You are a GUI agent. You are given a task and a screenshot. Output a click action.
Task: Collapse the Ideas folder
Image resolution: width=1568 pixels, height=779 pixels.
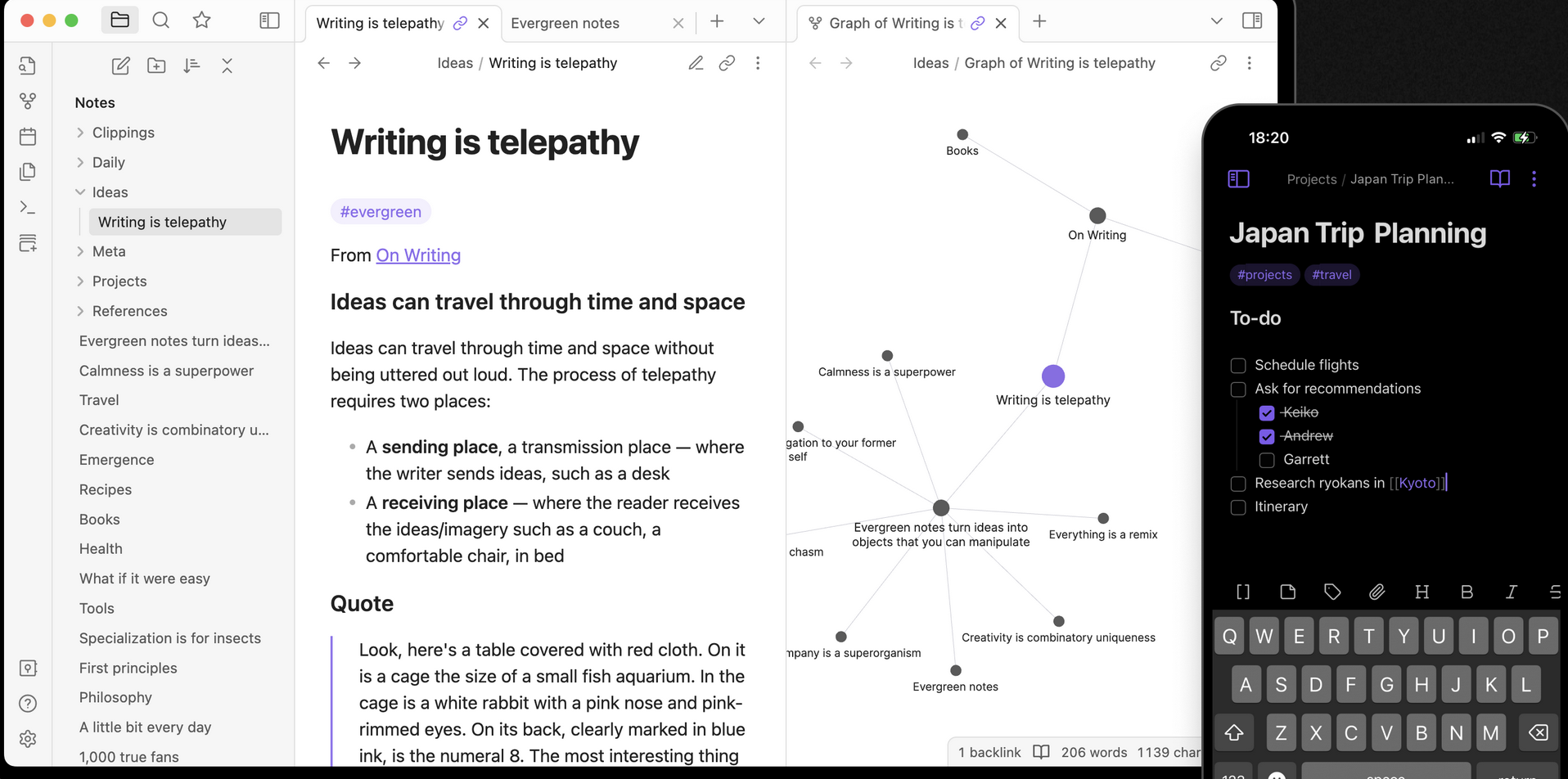point(80,192)
